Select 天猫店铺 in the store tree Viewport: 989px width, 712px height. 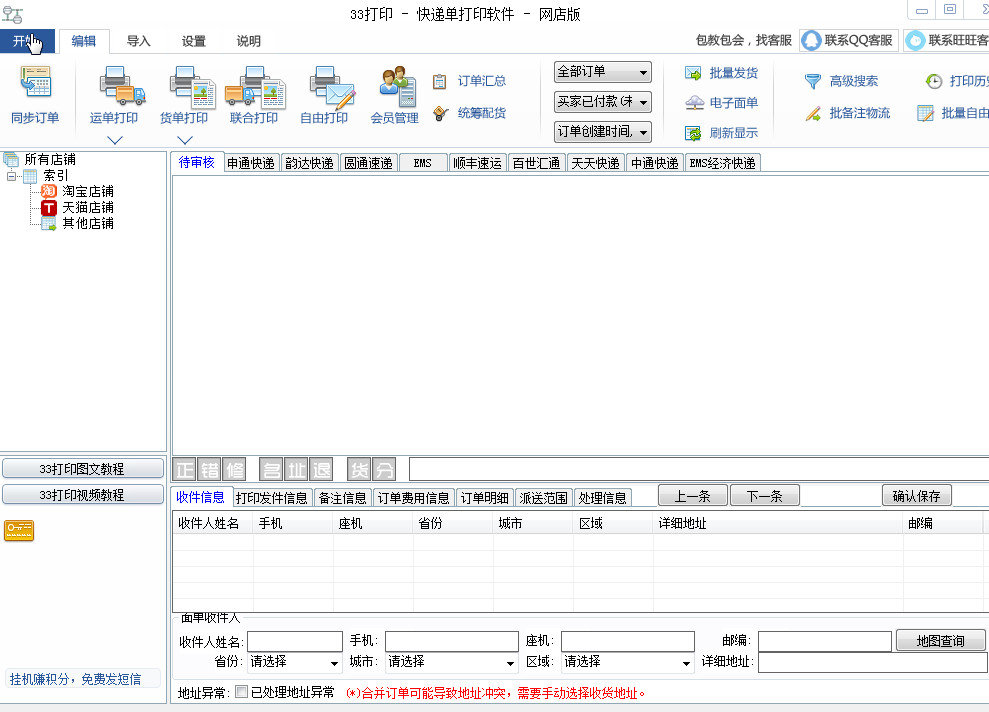87,207
